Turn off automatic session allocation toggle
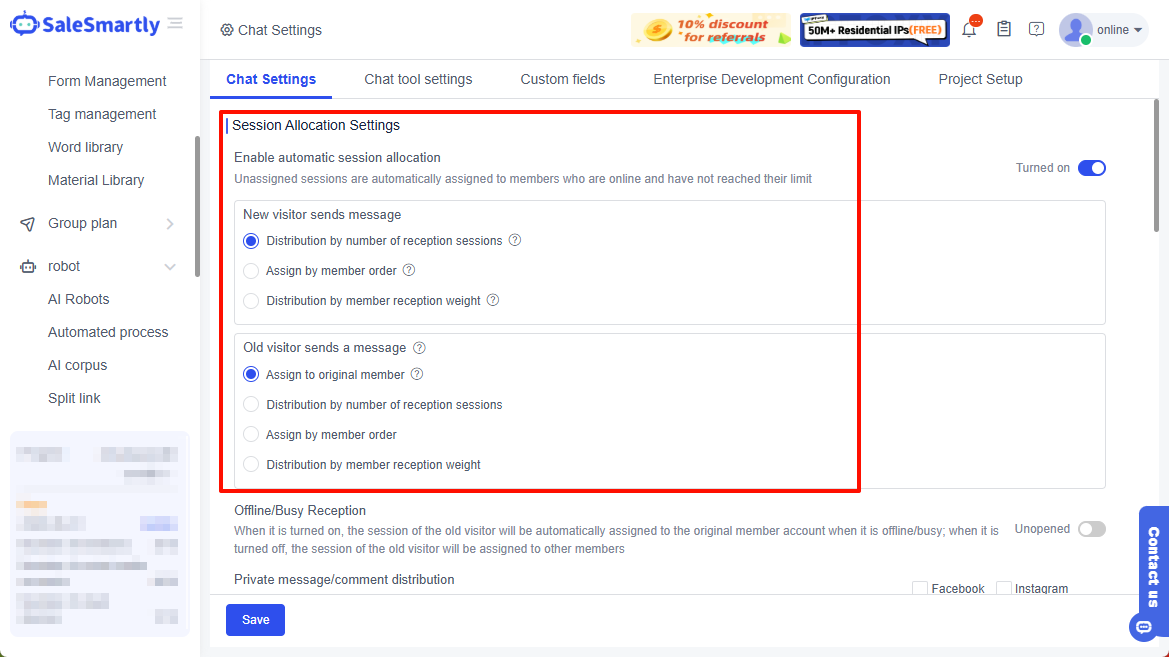Image resolution: width=1169 pixels, height=657 pixels. 1092,168
